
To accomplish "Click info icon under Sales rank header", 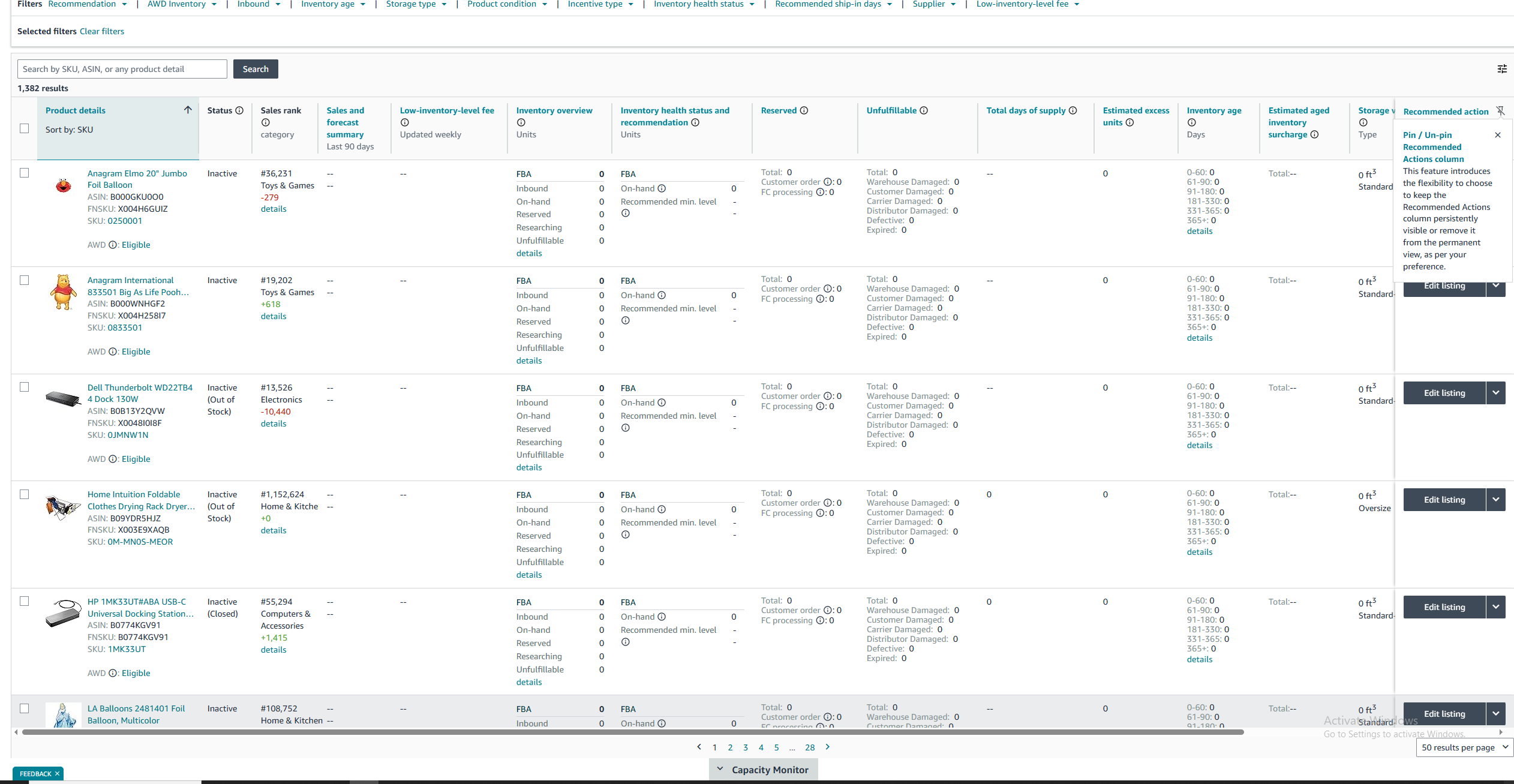I will (x=265, y=122).
